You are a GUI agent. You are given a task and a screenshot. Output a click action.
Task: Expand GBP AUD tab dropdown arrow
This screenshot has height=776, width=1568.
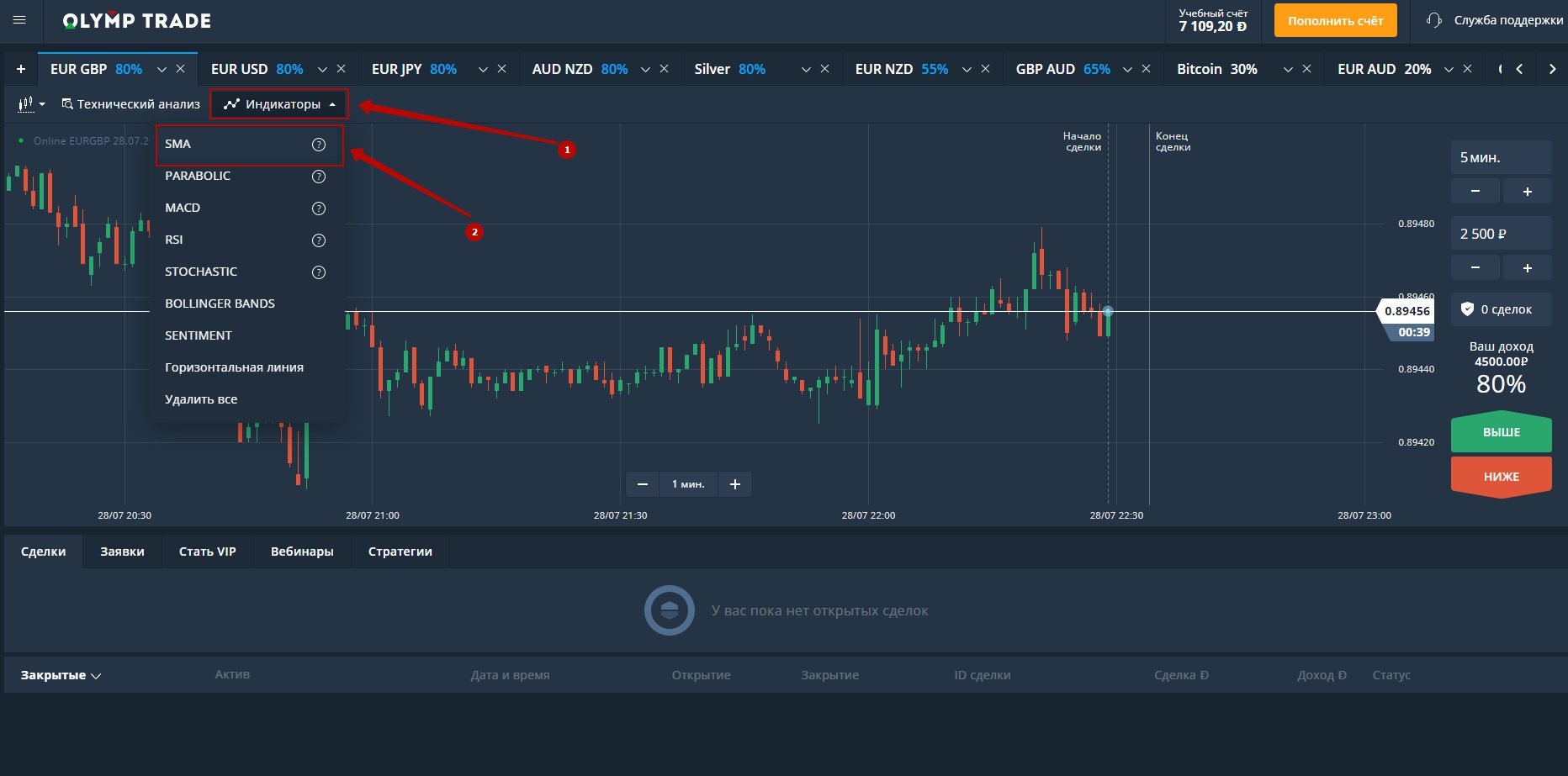click(1127, 70)
